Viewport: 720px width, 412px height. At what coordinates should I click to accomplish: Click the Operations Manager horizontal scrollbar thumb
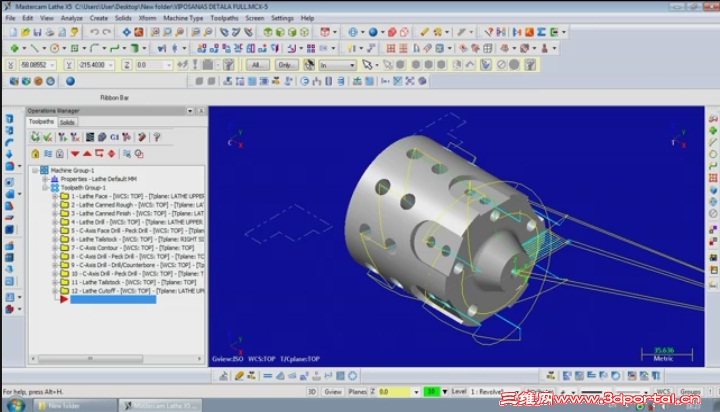coord(90,359)
